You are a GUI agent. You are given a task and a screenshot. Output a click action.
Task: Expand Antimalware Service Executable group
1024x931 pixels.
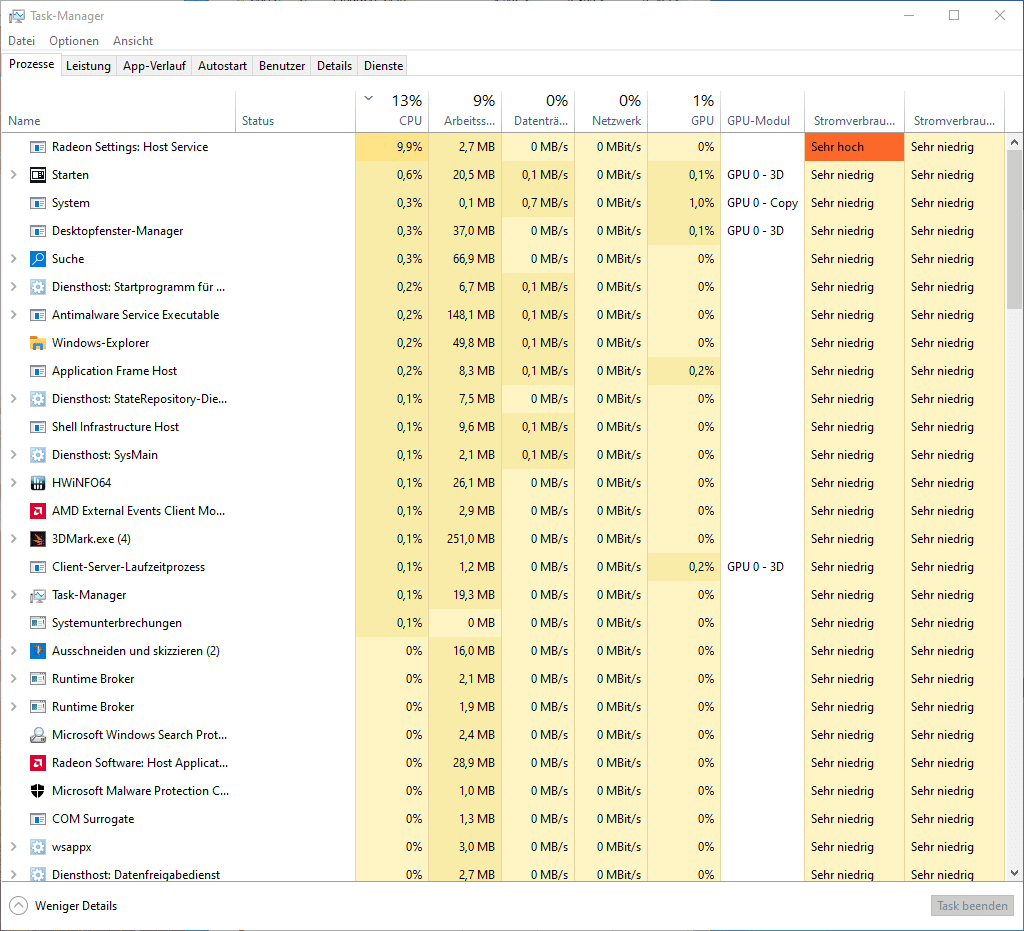(14, 315)
